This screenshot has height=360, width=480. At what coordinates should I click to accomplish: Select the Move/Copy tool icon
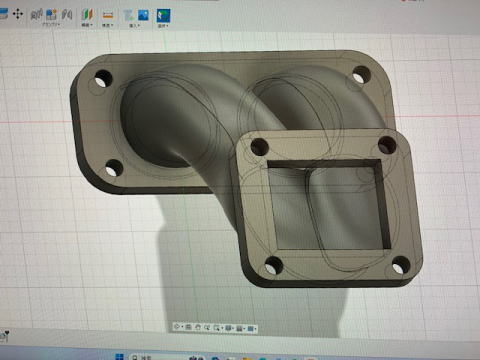tap(18, 14)
